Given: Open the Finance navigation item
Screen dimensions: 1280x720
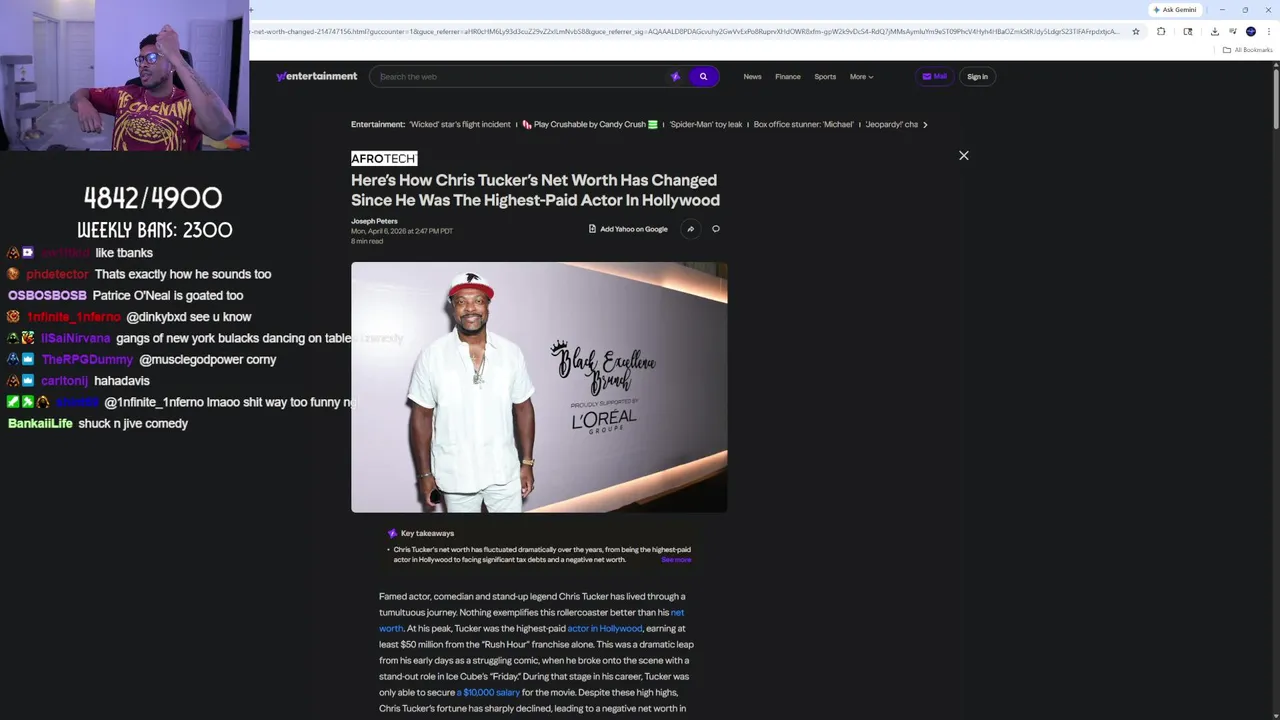Looking at the screenshot, I should (x=788, y=76).
